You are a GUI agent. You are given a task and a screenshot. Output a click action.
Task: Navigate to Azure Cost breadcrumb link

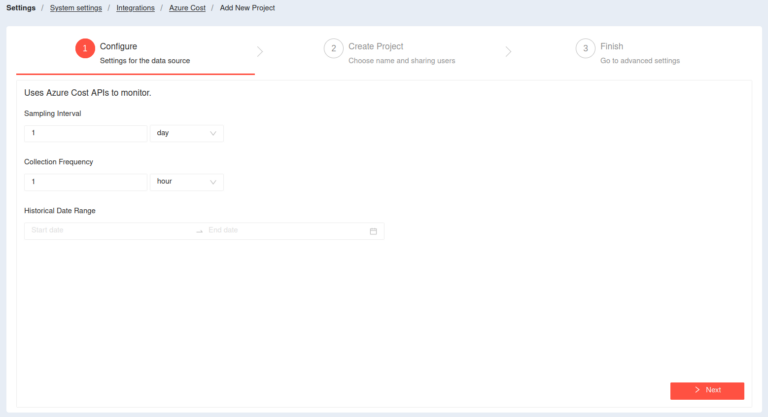(x=186, y=8)
